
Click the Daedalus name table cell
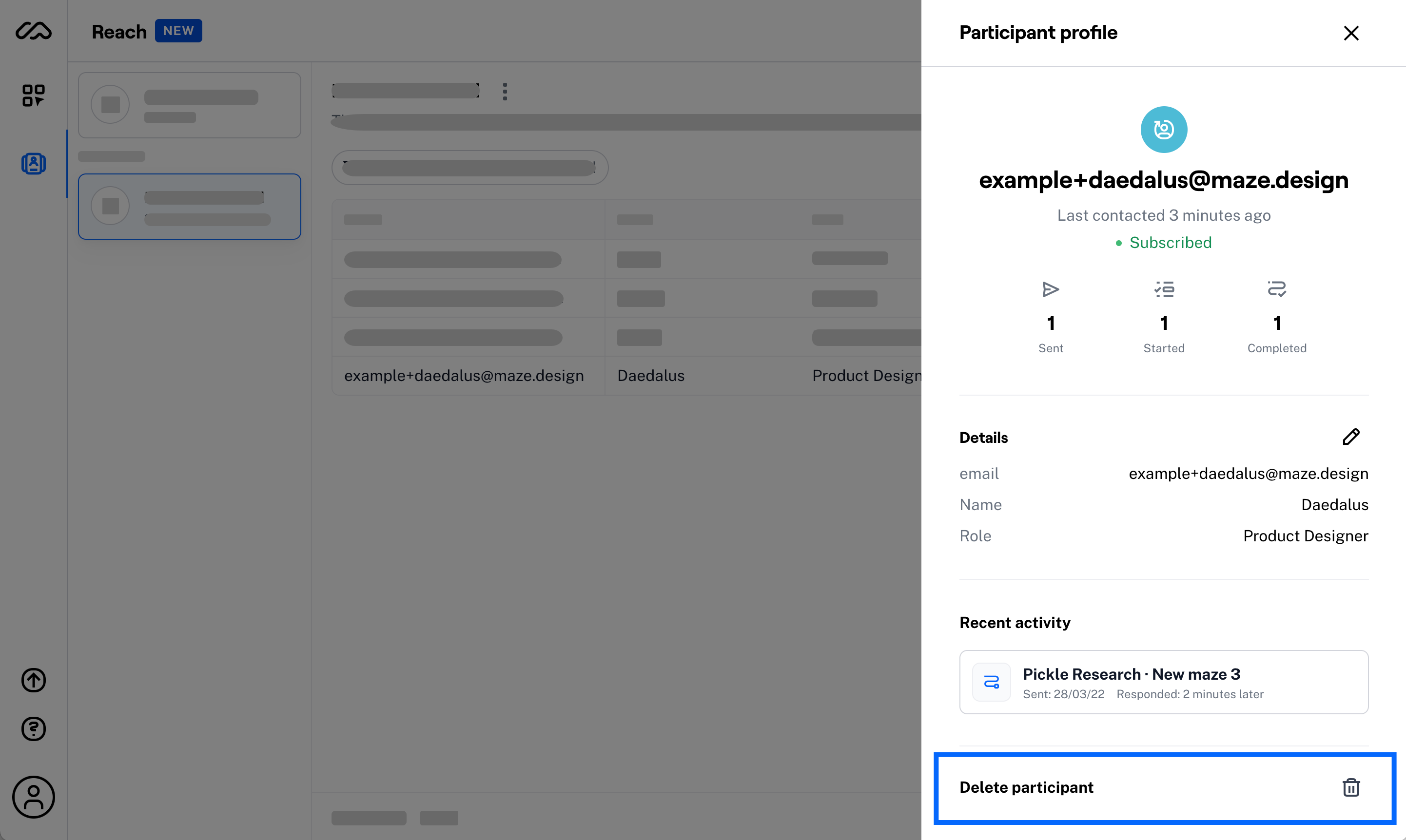(651, 376)
